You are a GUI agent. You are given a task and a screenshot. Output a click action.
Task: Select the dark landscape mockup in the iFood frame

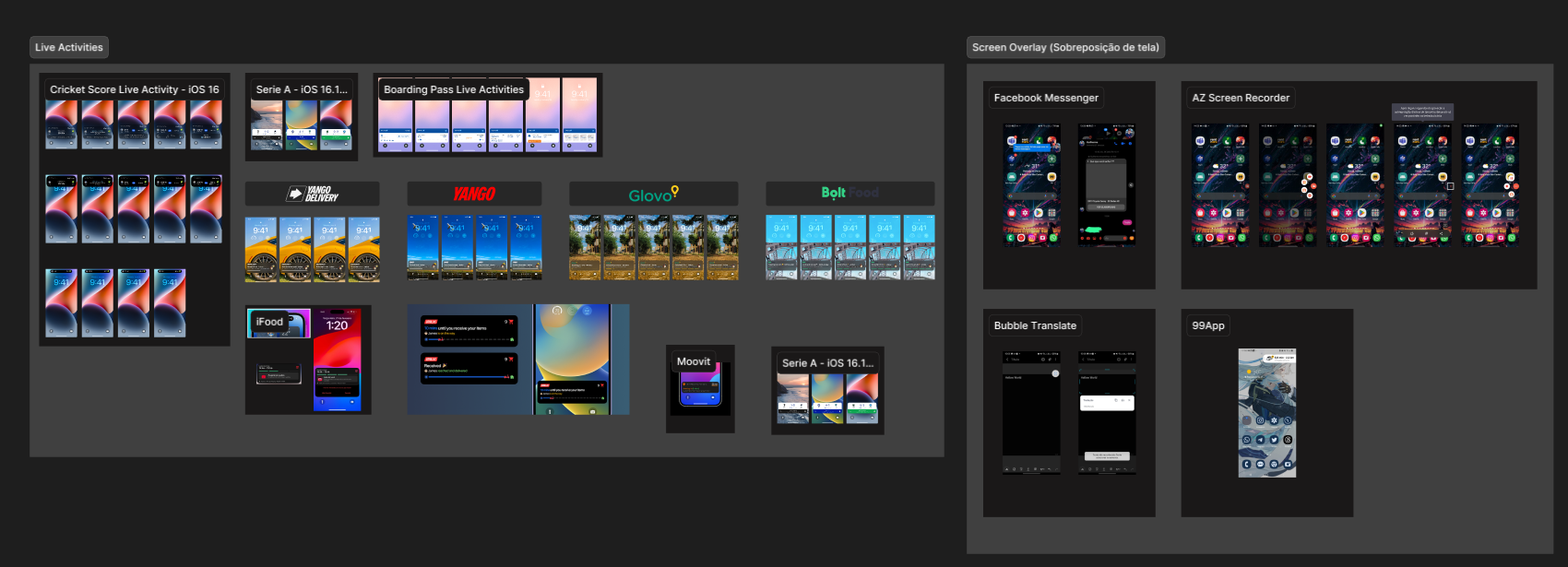(279, 374)
